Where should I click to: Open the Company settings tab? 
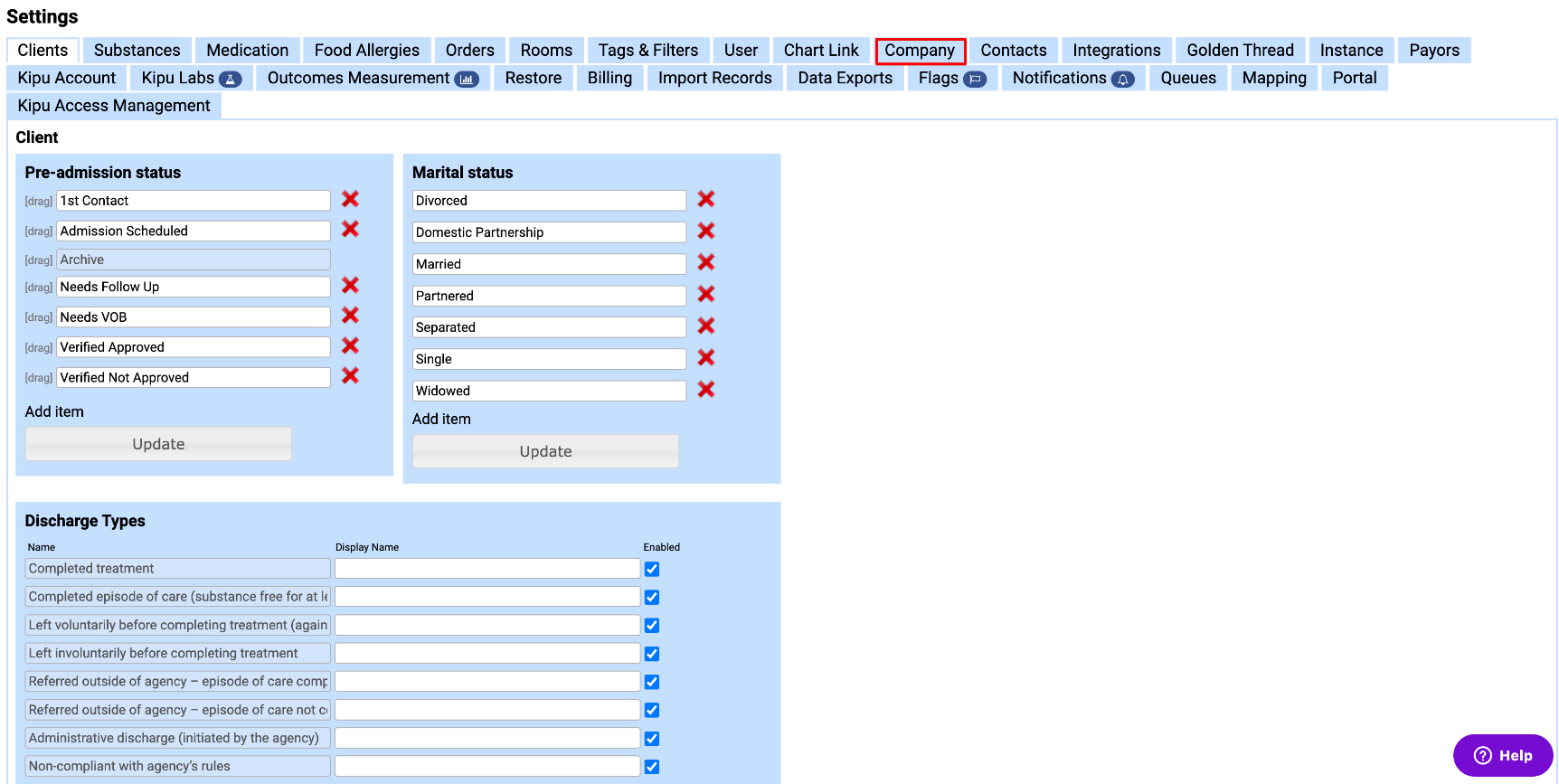(920, 51)
